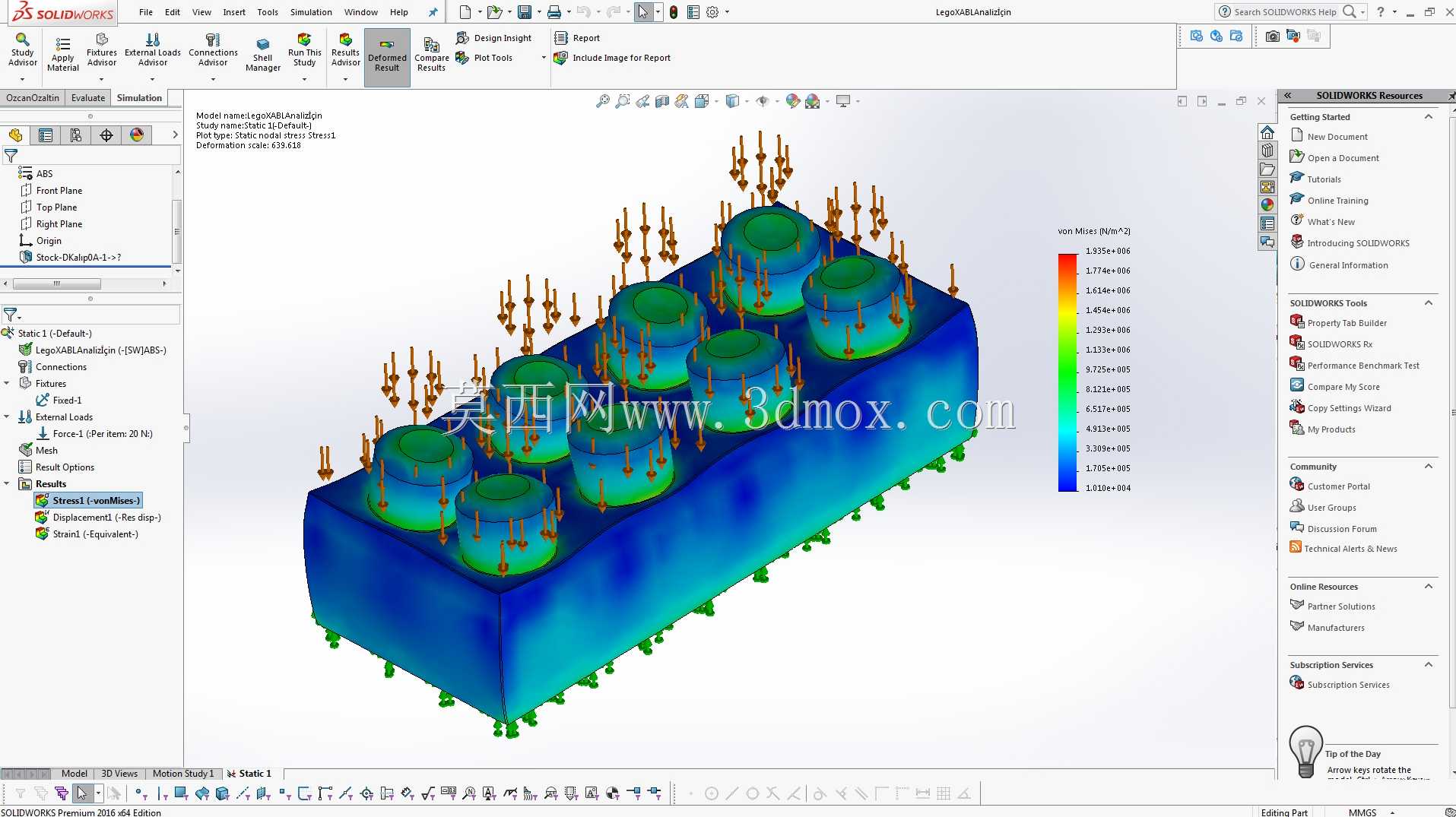Select the Fixed-1 fixture
Viewport: 1456px width, 817px height.
coord(59,401)
